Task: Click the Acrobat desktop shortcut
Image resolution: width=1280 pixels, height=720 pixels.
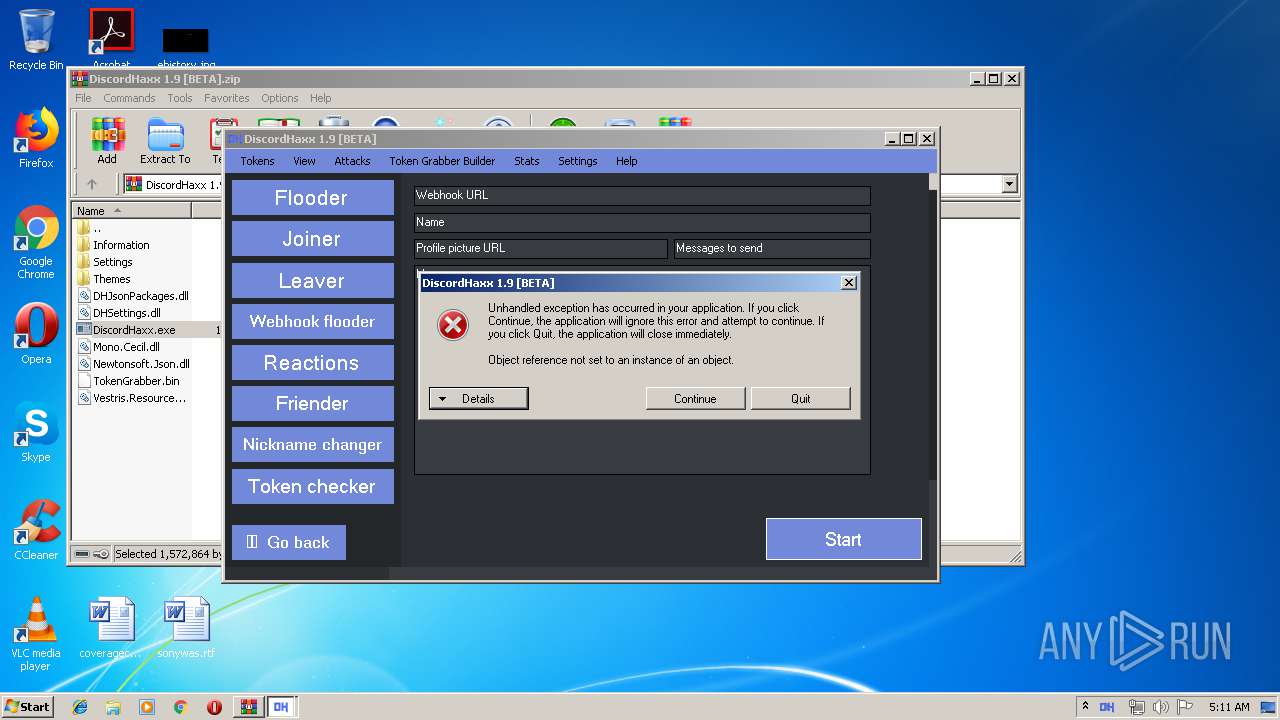Action: [x=111, y=38]
